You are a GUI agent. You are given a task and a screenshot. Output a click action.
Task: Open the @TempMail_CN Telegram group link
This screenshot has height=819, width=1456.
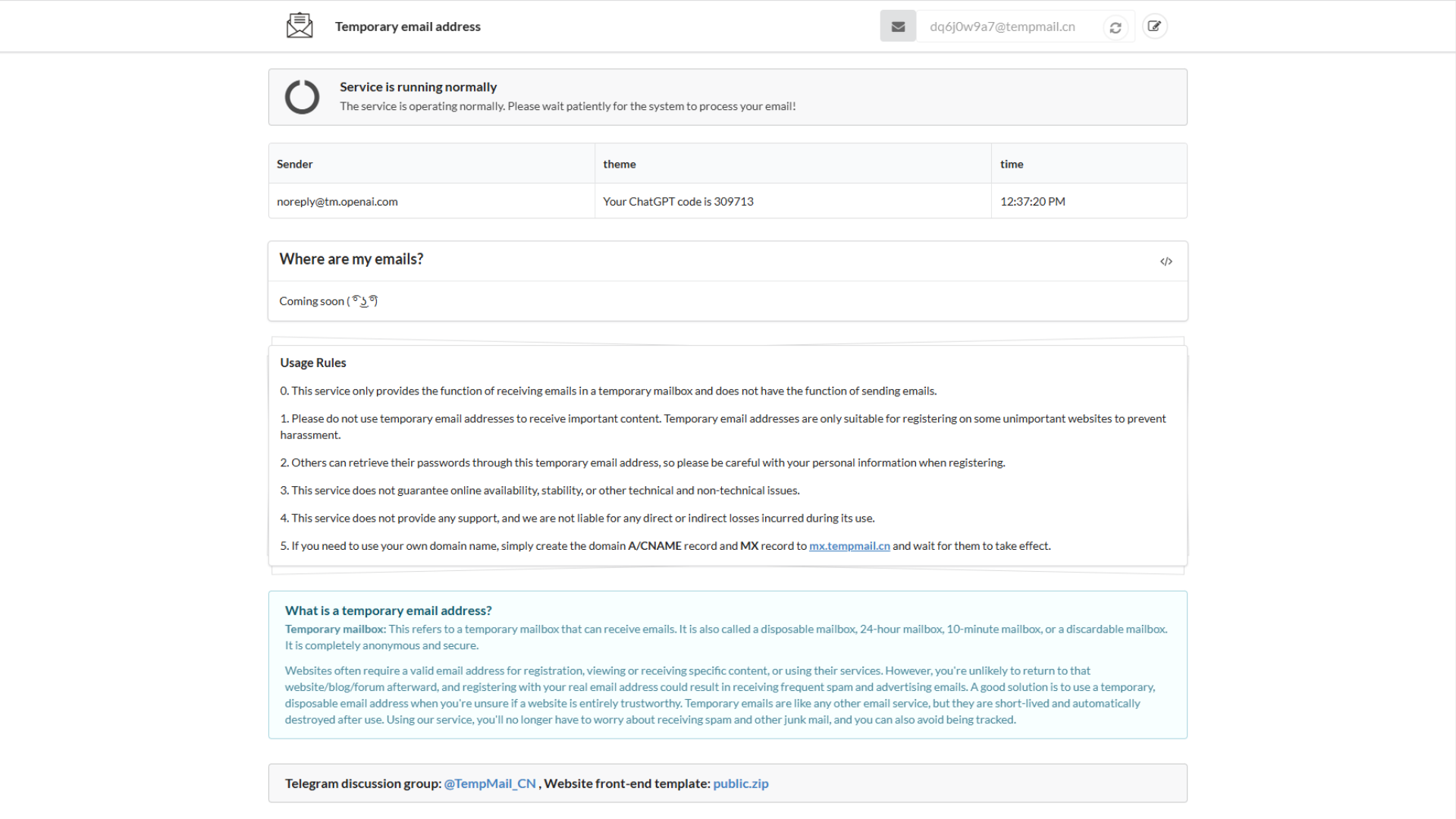tap(490, 783)
